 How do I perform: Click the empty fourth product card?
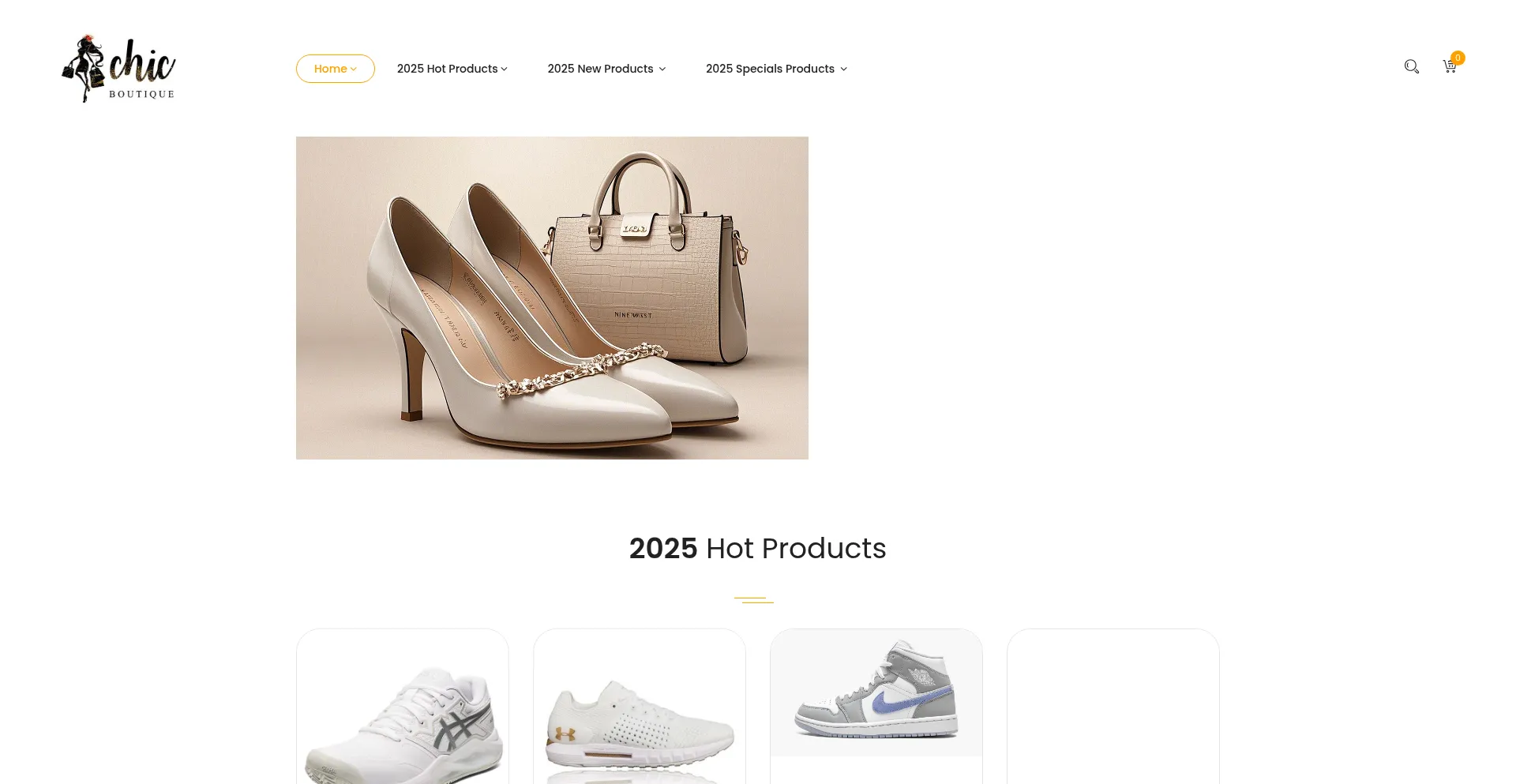pyautogui.click(x=1113, y=707)
